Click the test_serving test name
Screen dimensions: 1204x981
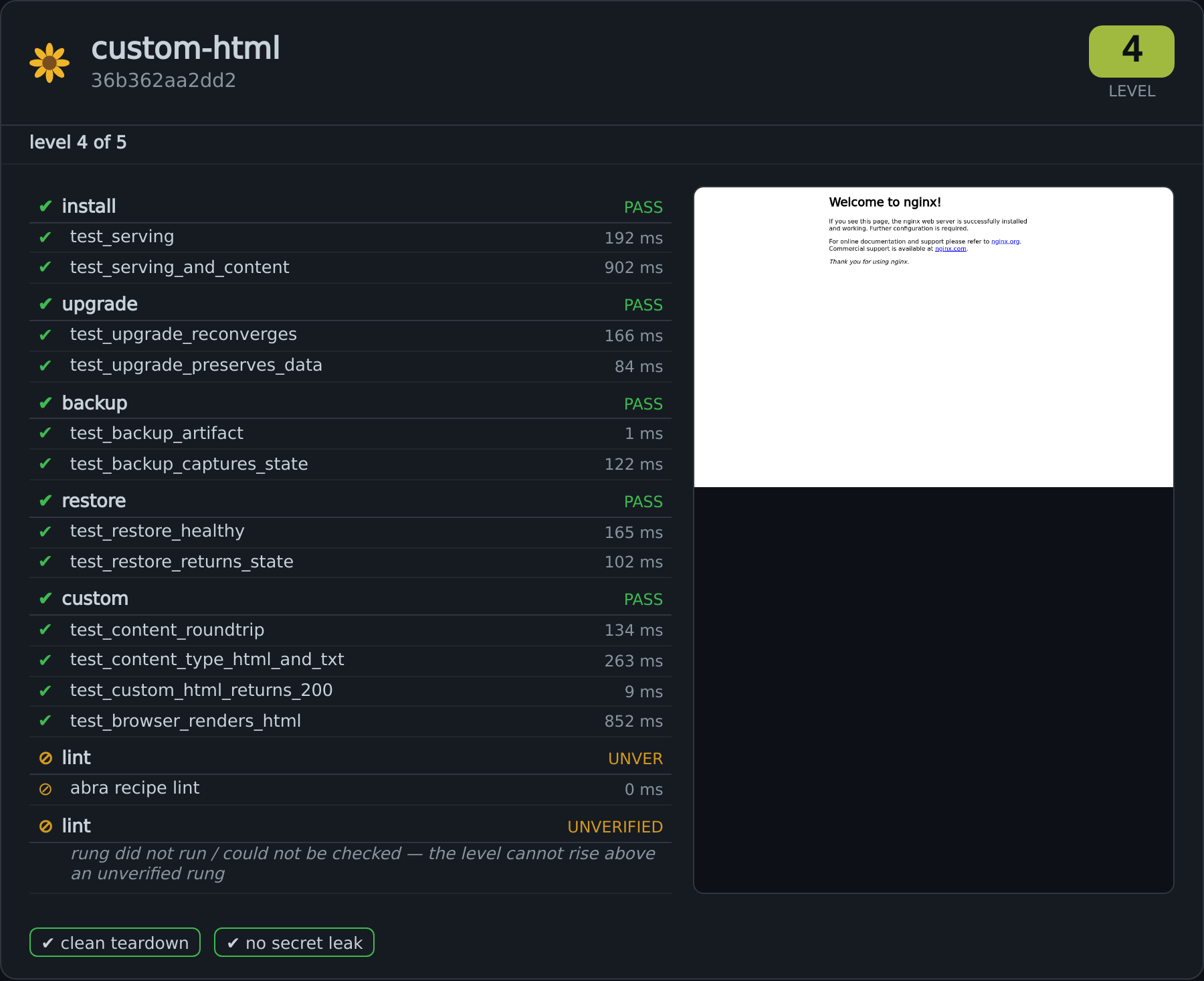point(122,237)
